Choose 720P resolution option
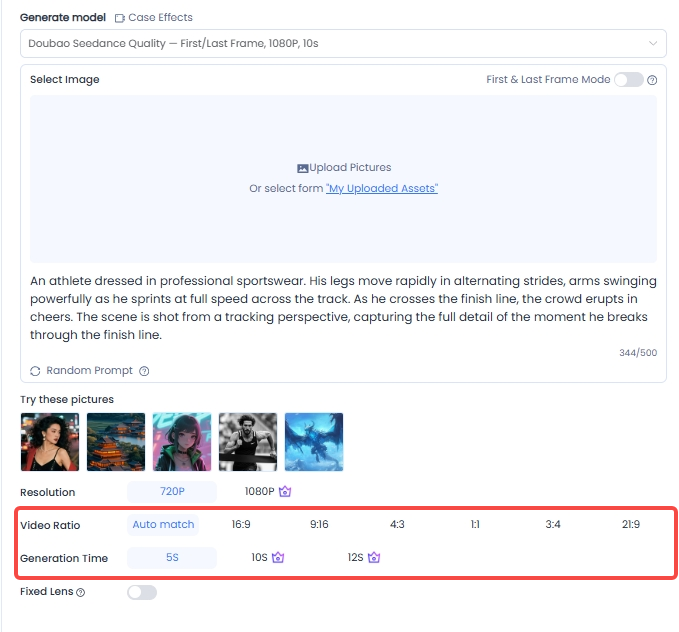This screenshot has height=632, width=679. [x=171, y=492]
